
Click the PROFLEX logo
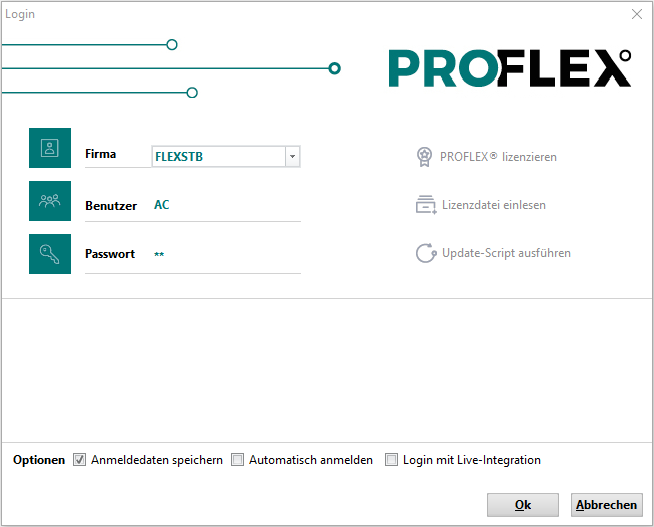tap(510, 68)
